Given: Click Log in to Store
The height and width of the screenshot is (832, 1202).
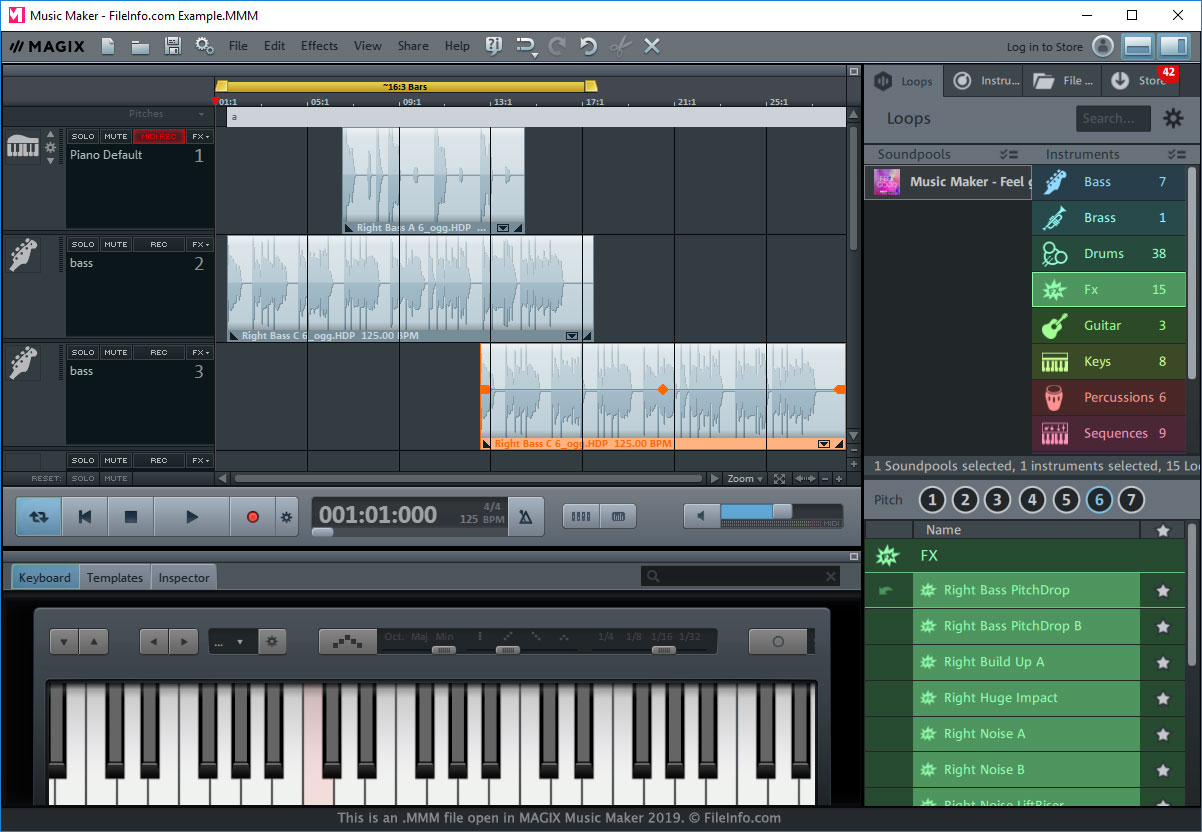Looking at the screenshot, I should (1044, 47).
